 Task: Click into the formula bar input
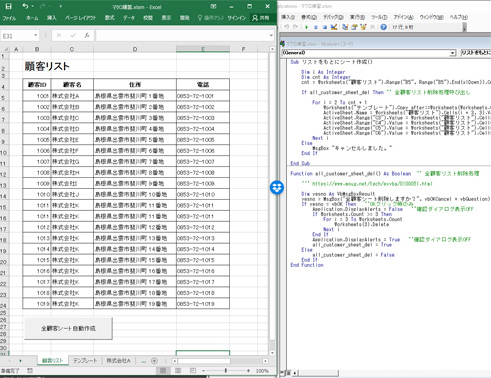point(182,36)
